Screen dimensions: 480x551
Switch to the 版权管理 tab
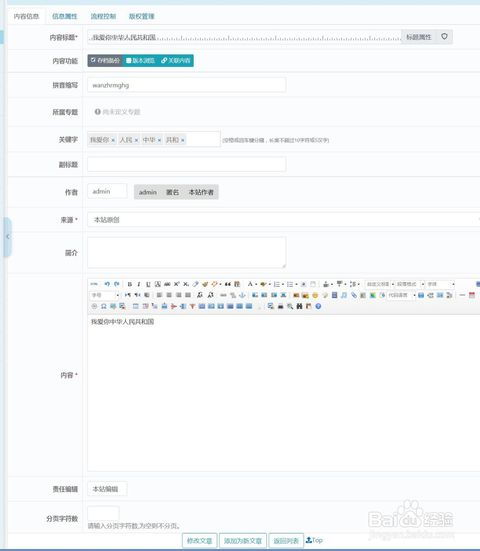tap(142, 16)
